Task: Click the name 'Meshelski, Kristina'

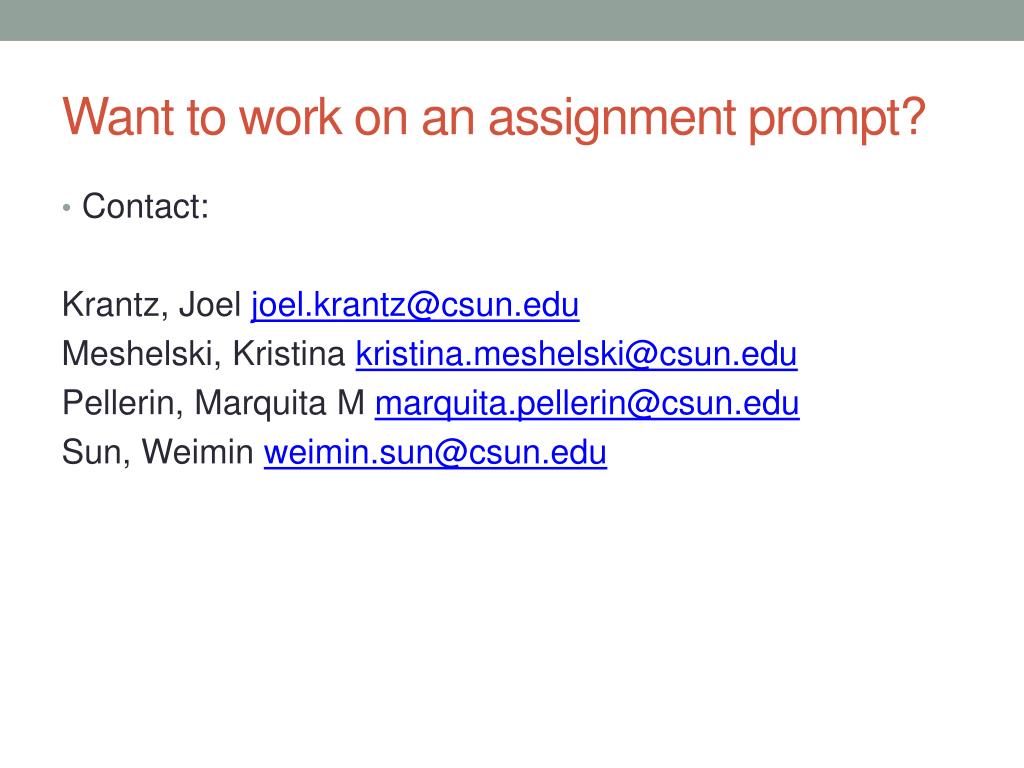Action: pyautogui.click(x=204, y=354)
